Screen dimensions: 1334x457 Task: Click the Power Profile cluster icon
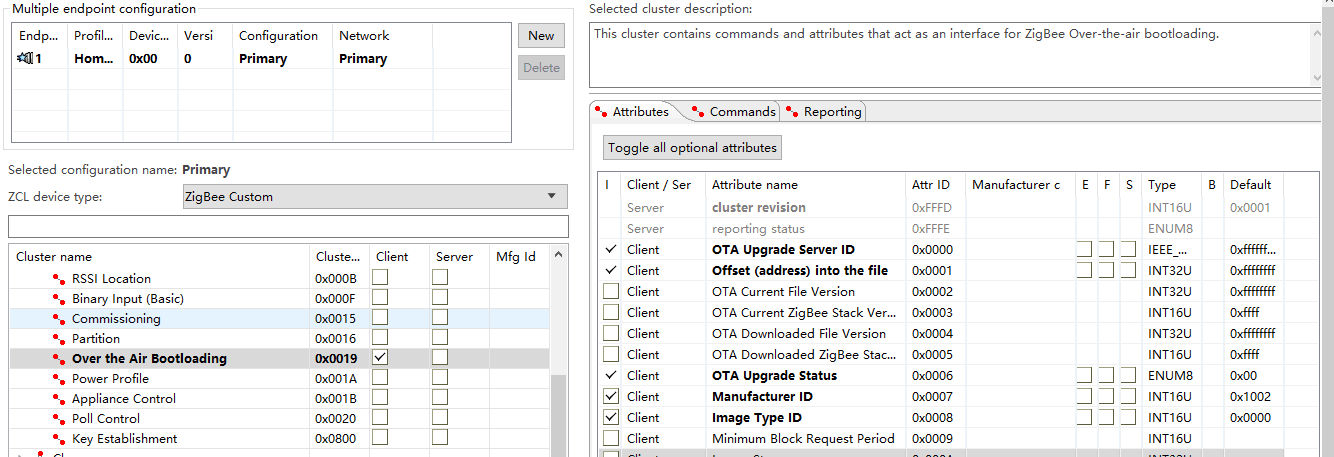[x=59, y=379]
